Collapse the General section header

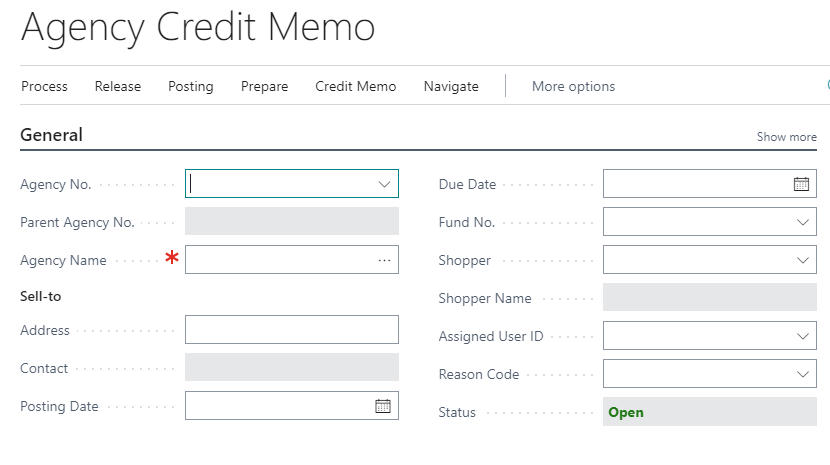pos(52,135)
